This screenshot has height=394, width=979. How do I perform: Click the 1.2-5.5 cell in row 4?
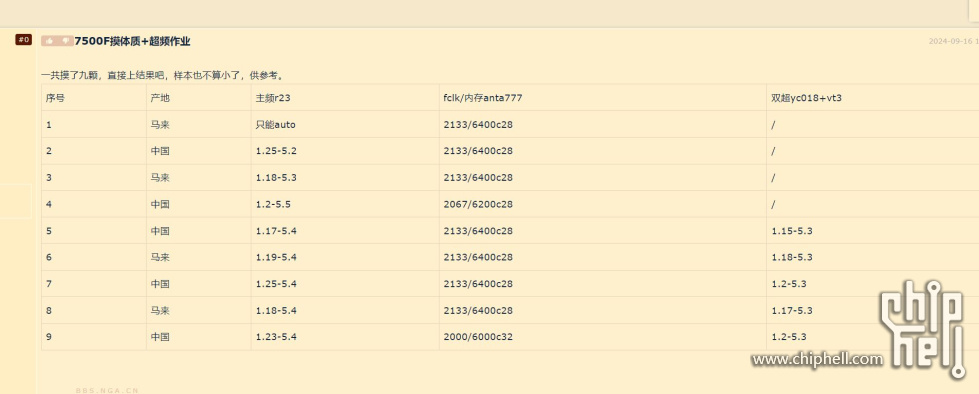point(345,204)
